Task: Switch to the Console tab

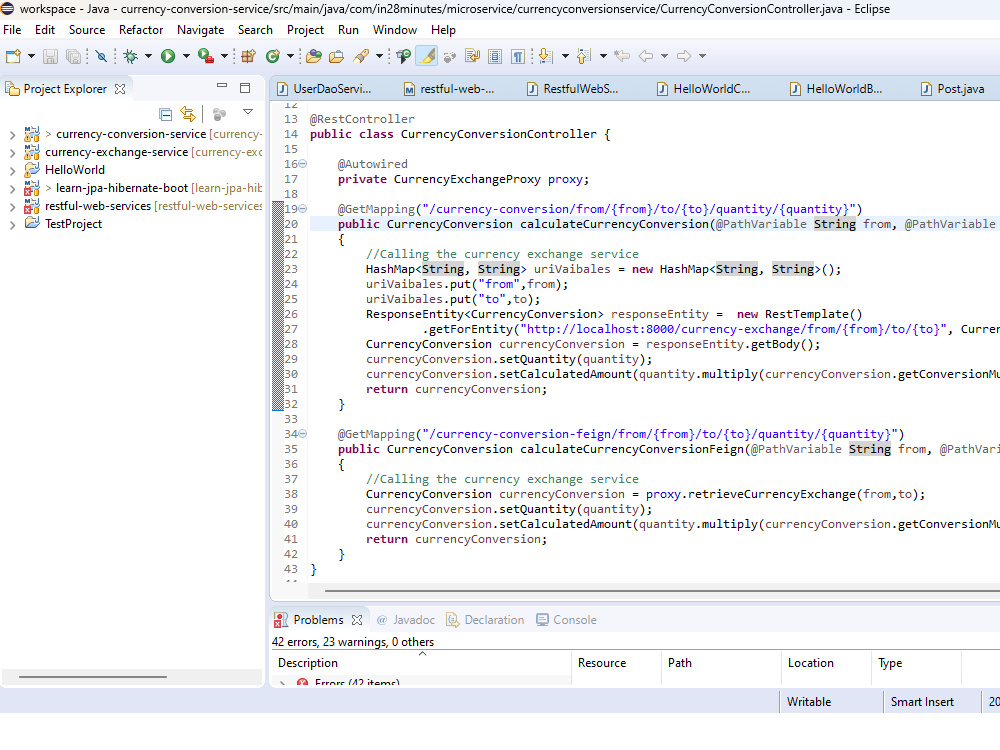Action: pyautogui.click(x=574, y=620)
